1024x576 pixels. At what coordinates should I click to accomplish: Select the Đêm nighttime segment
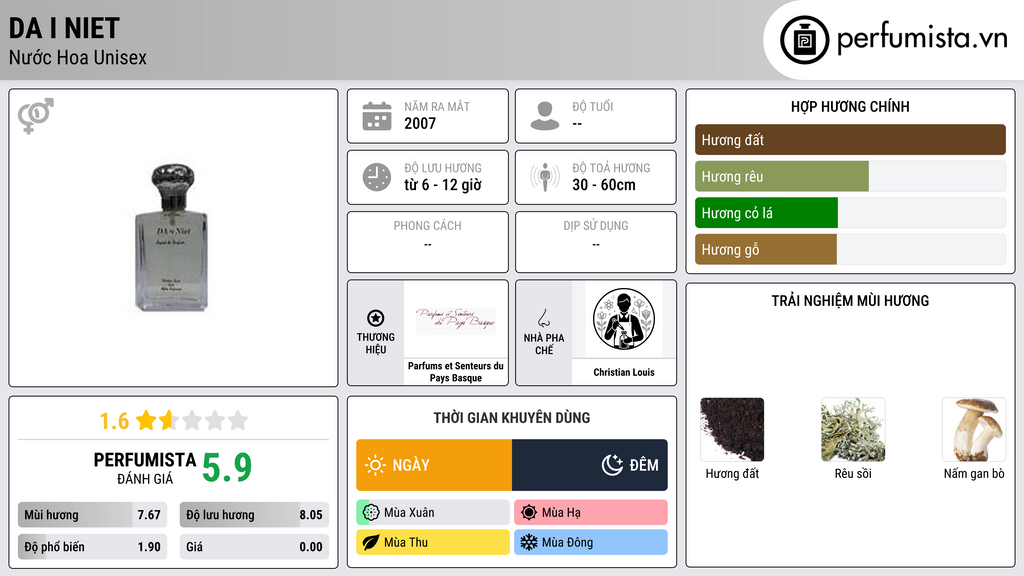(x=590, y=465)
